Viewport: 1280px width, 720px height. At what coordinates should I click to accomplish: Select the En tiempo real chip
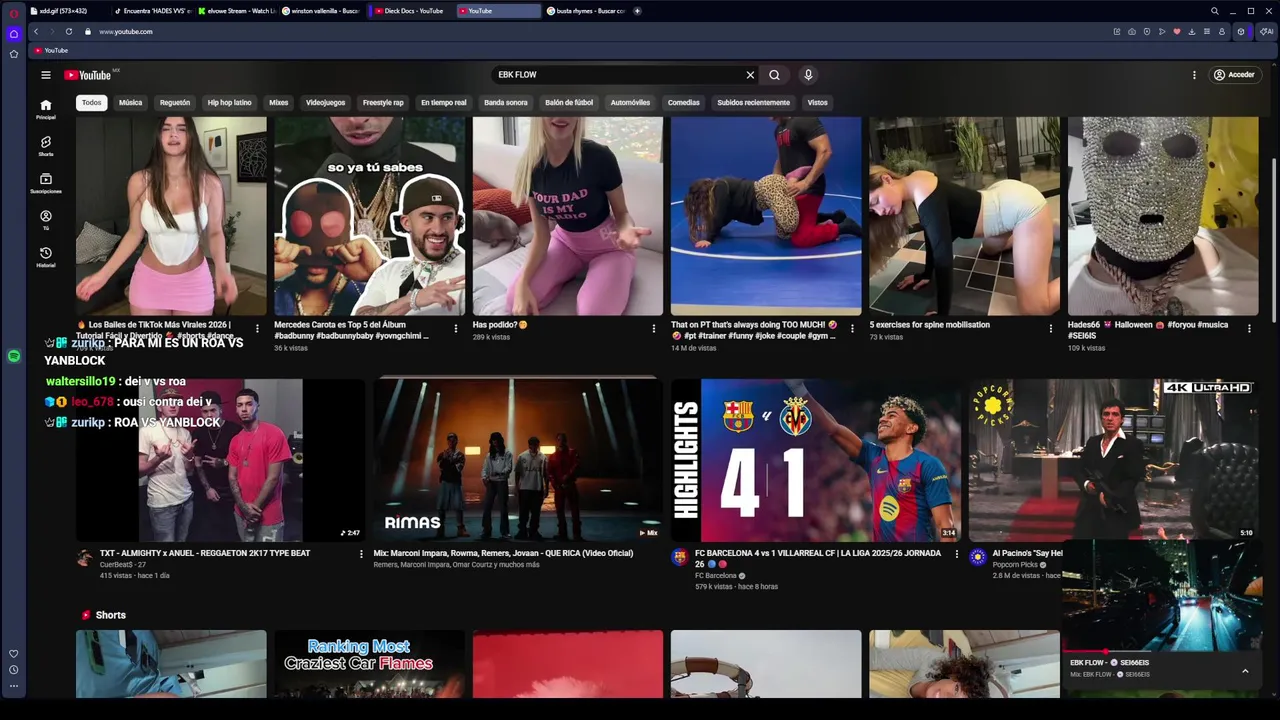click(443, 102)
